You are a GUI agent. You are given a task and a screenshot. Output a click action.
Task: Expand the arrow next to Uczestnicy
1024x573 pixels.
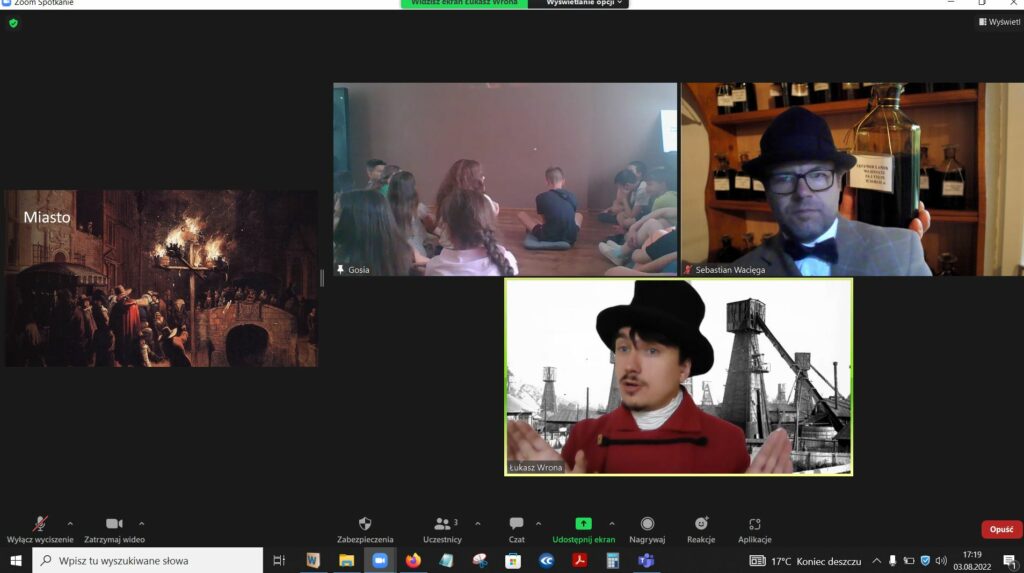[477, 523]
